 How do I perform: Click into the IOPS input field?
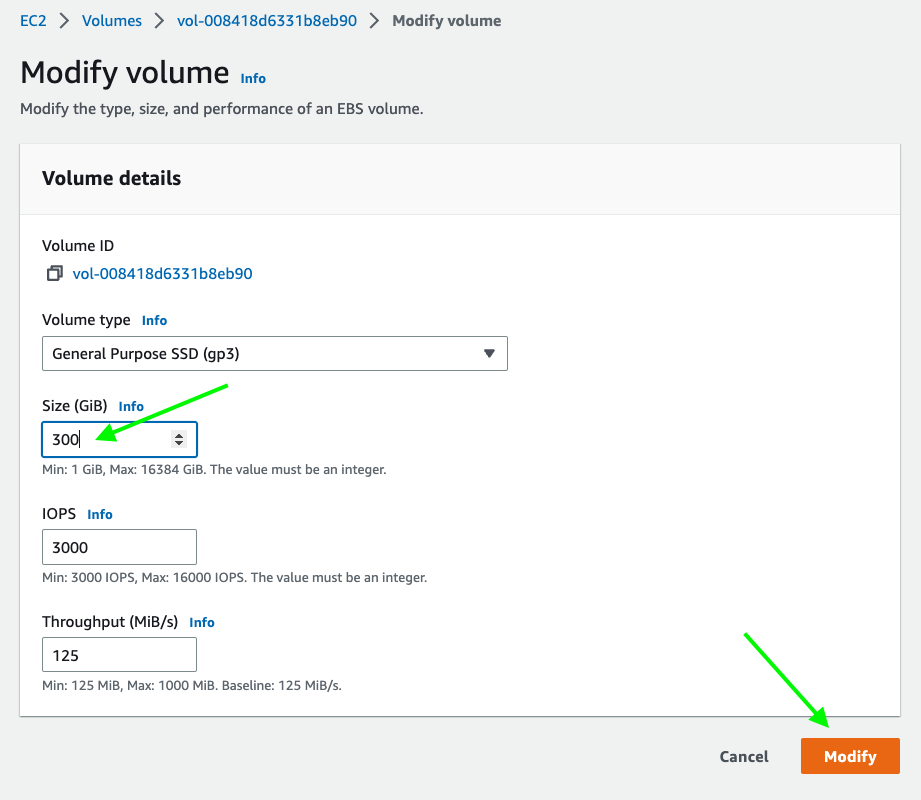pyautogui.click(x=119, y=547)
